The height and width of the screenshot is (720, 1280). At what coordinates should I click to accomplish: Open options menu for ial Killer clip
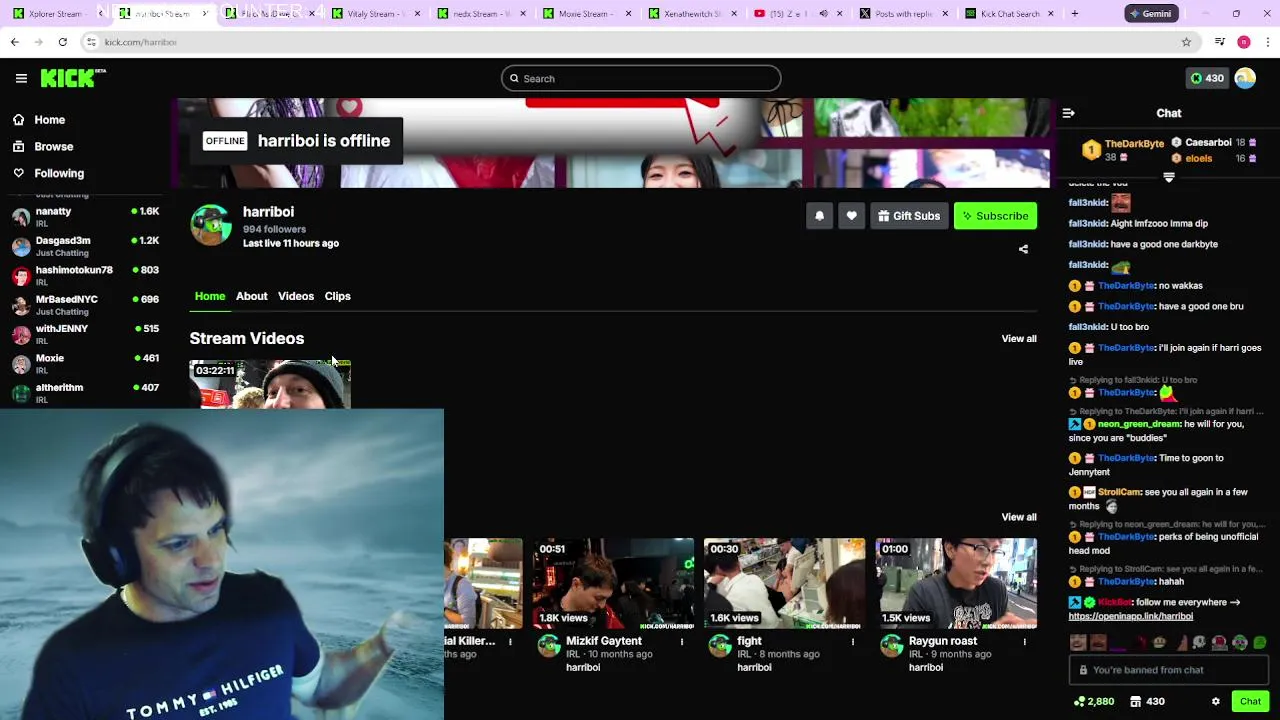510,642
